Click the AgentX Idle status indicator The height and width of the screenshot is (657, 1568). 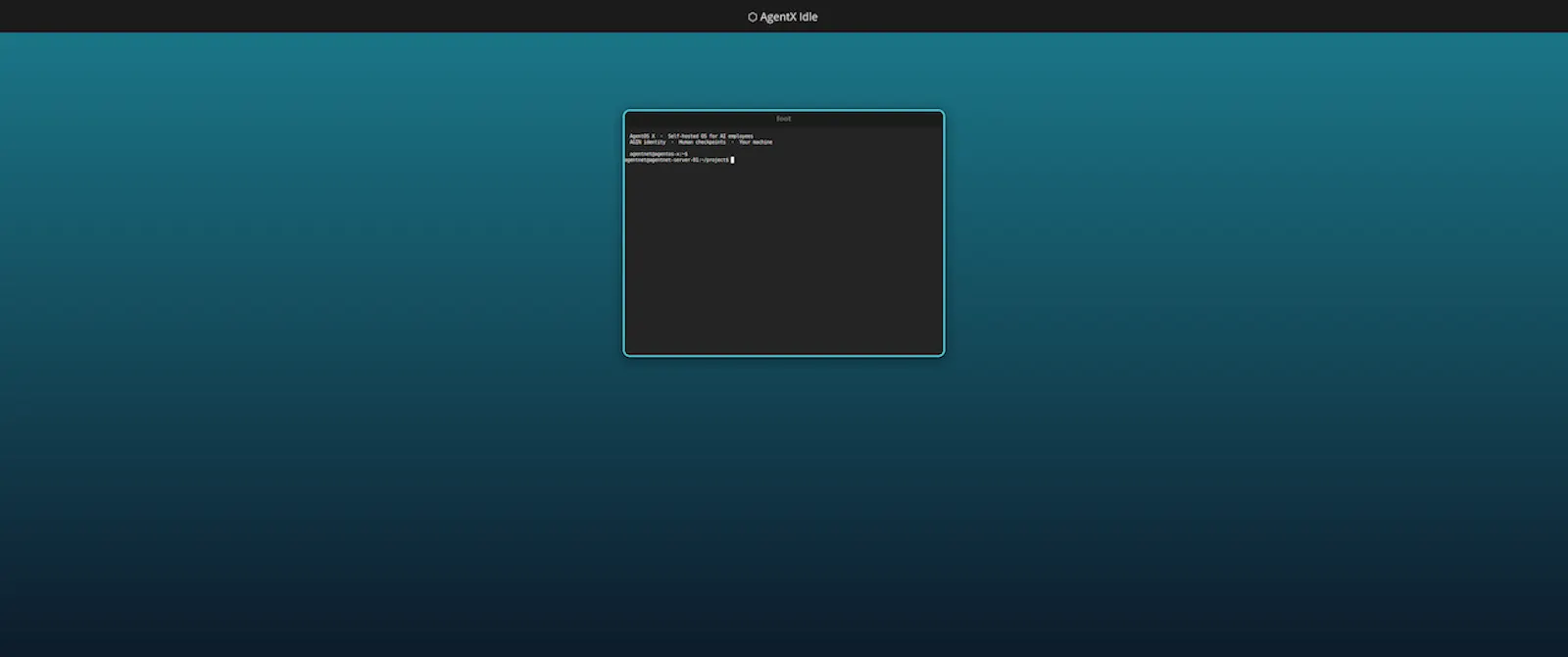pyautogui.click(x=783, y=17)
